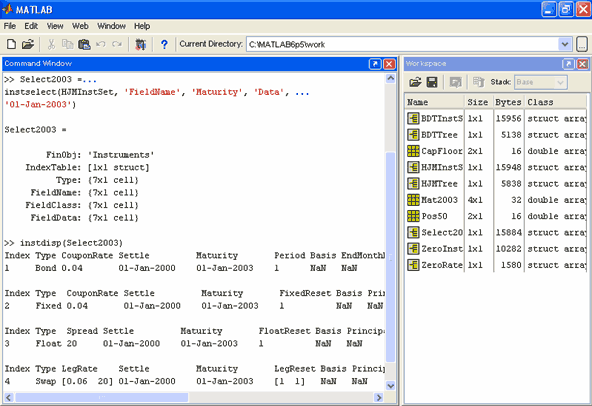Screen dimensions: 592x406
Task: Click the Copy toolbar icon
Action: (x=67, y=44)
